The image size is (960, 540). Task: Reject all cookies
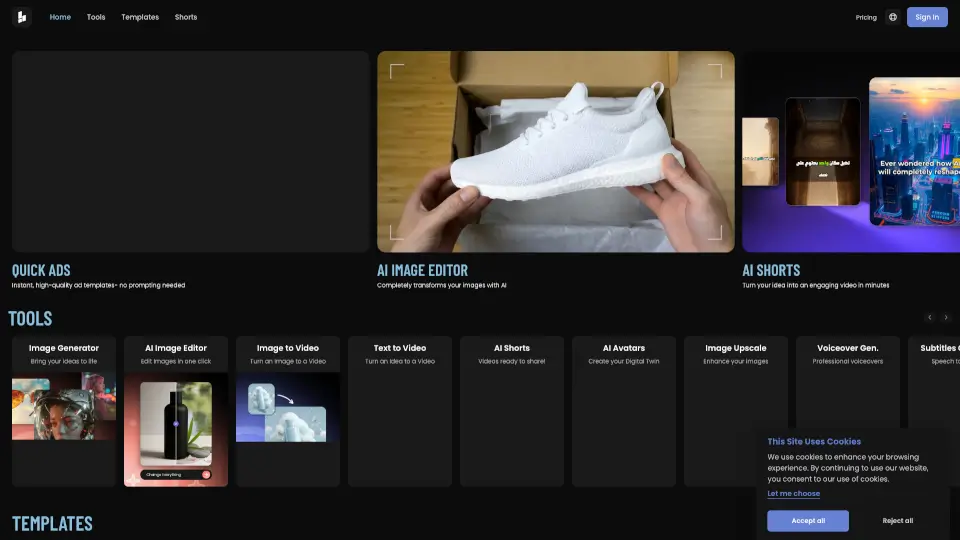(897, 521)
